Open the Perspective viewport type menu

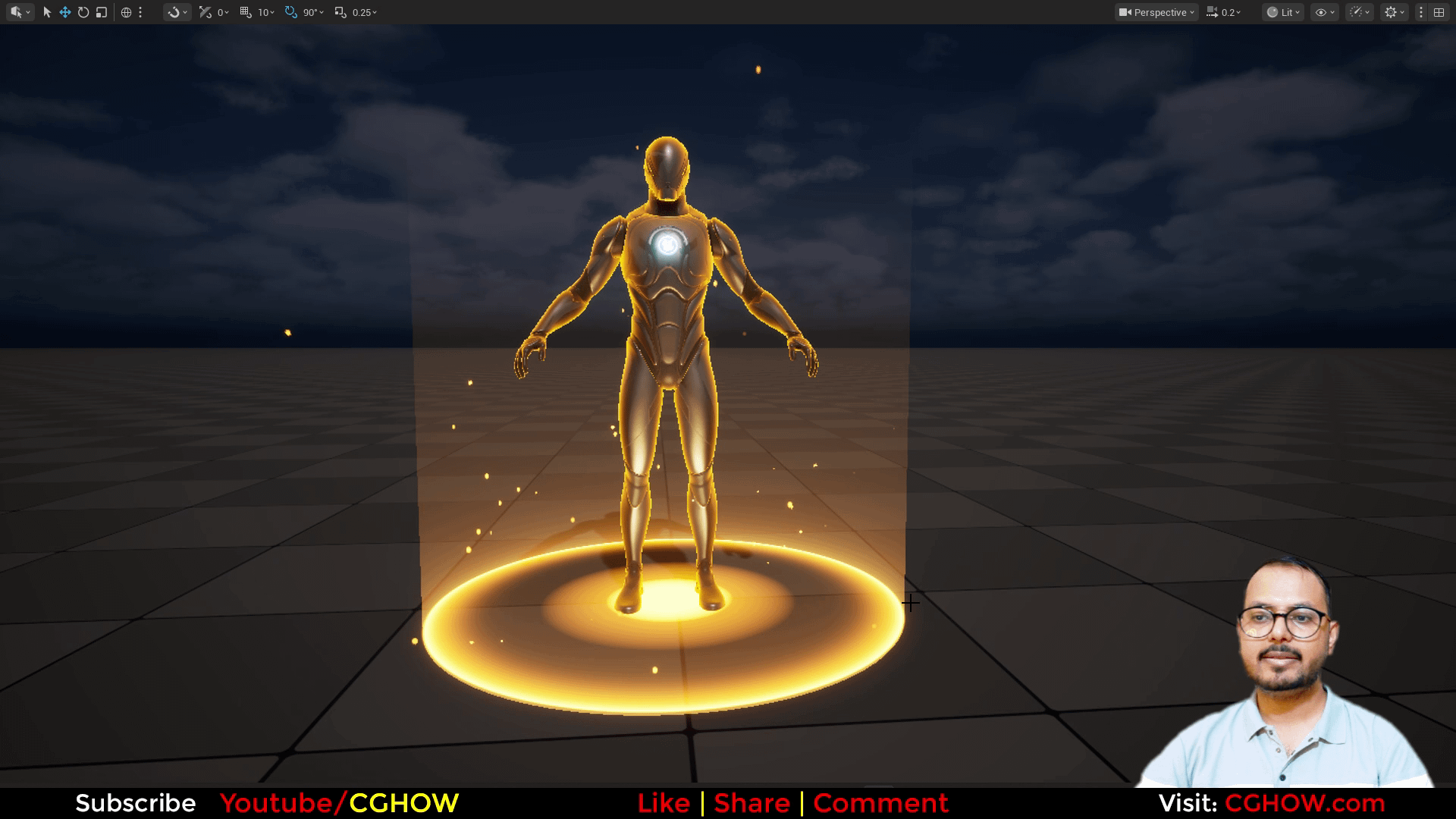pos(1156,12)
